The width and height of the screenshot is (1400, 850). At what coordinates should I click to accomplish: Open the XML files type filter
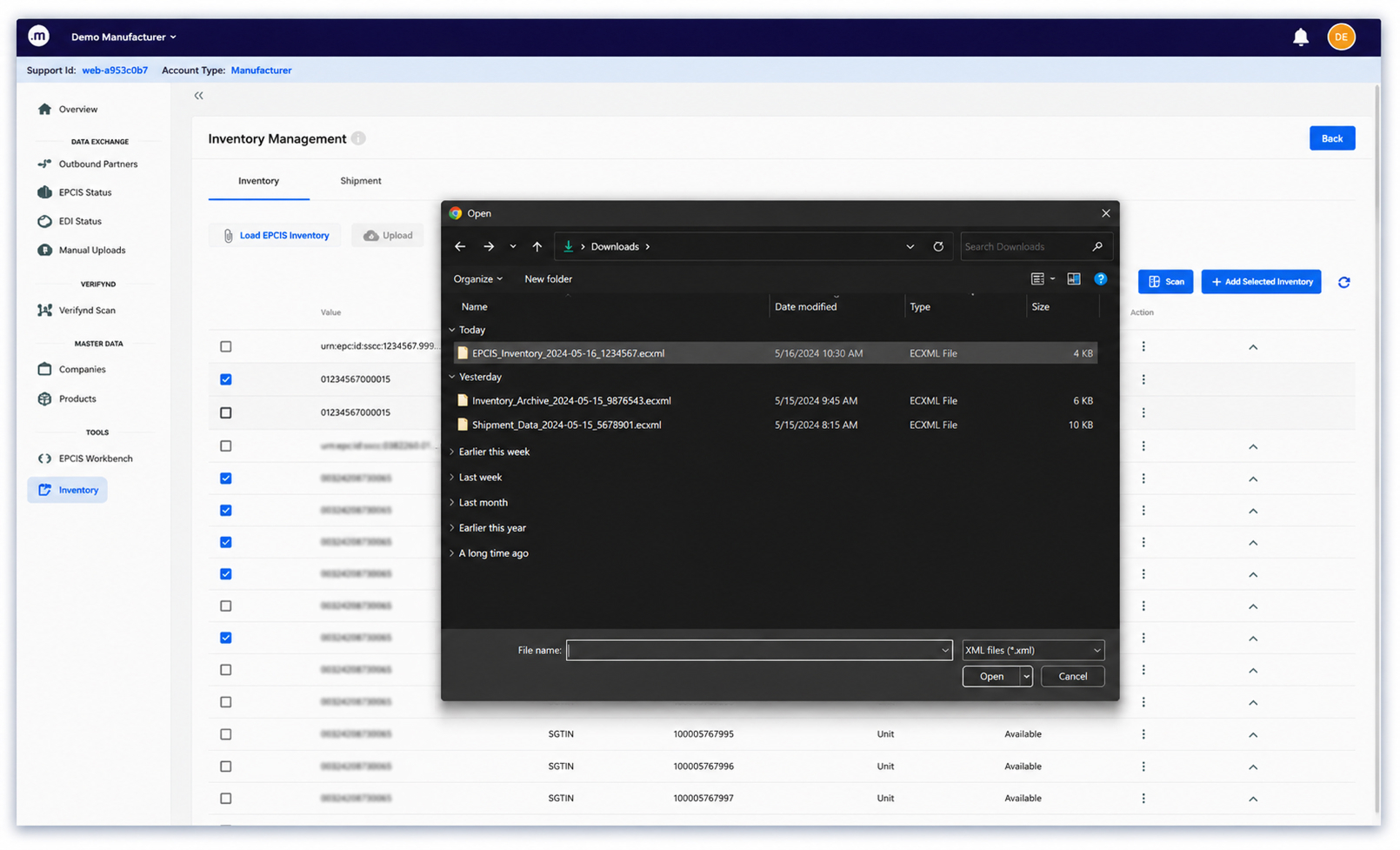[x=1033, y=650]
